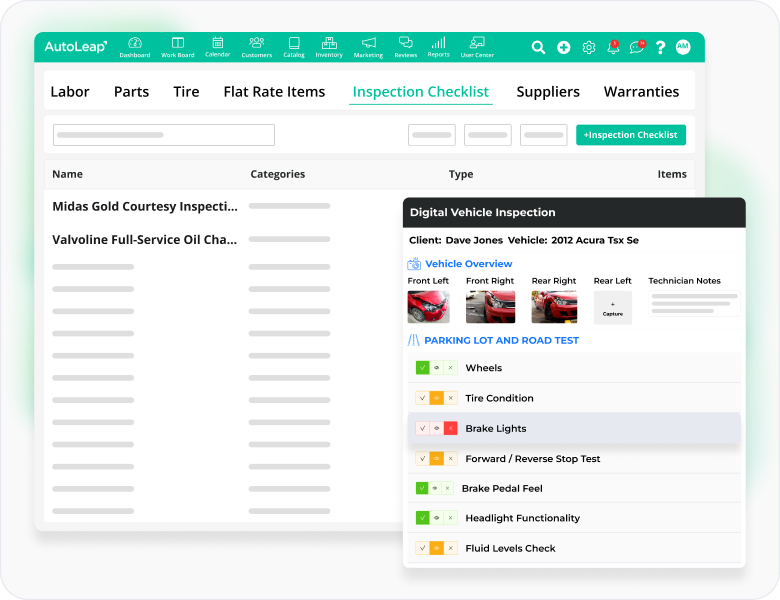
Task: Collapse Parking Lot and Road Test section
Action: point(501,340)
